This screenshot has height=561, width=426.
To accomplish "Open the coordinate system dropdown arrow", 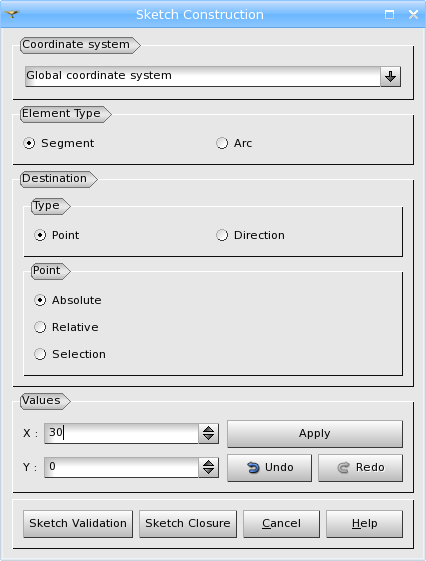I will tap(390, 76).
